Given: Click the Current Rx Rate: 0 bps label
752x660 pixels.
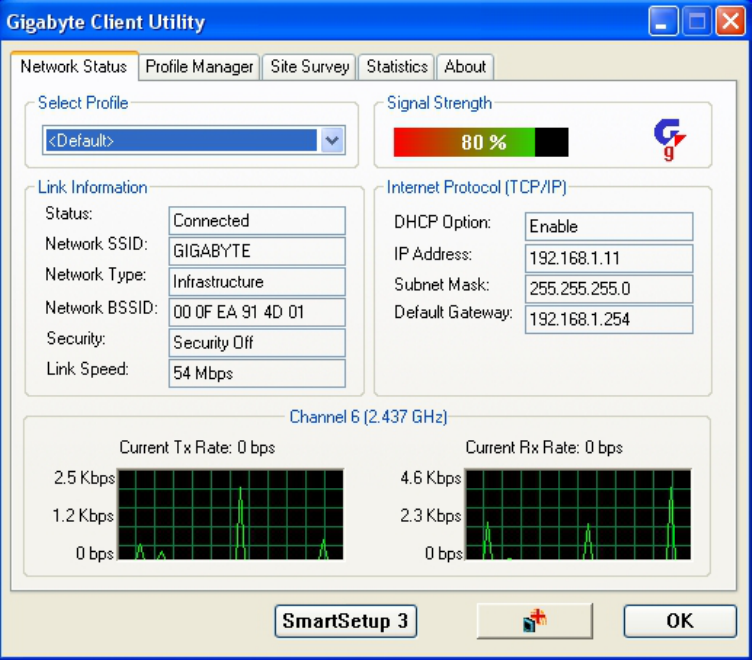Looking at the screenshot, I should [x=544, y=448].
